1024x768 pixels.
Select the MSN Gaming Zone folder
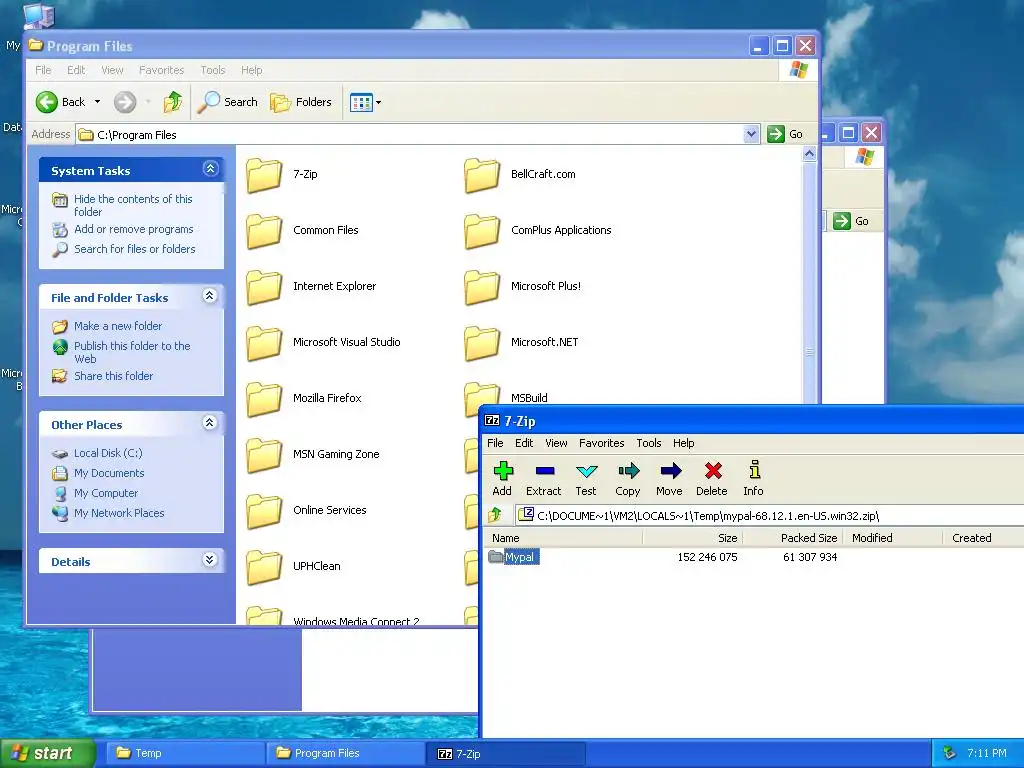pyautogui.click(x=313, y=455)
